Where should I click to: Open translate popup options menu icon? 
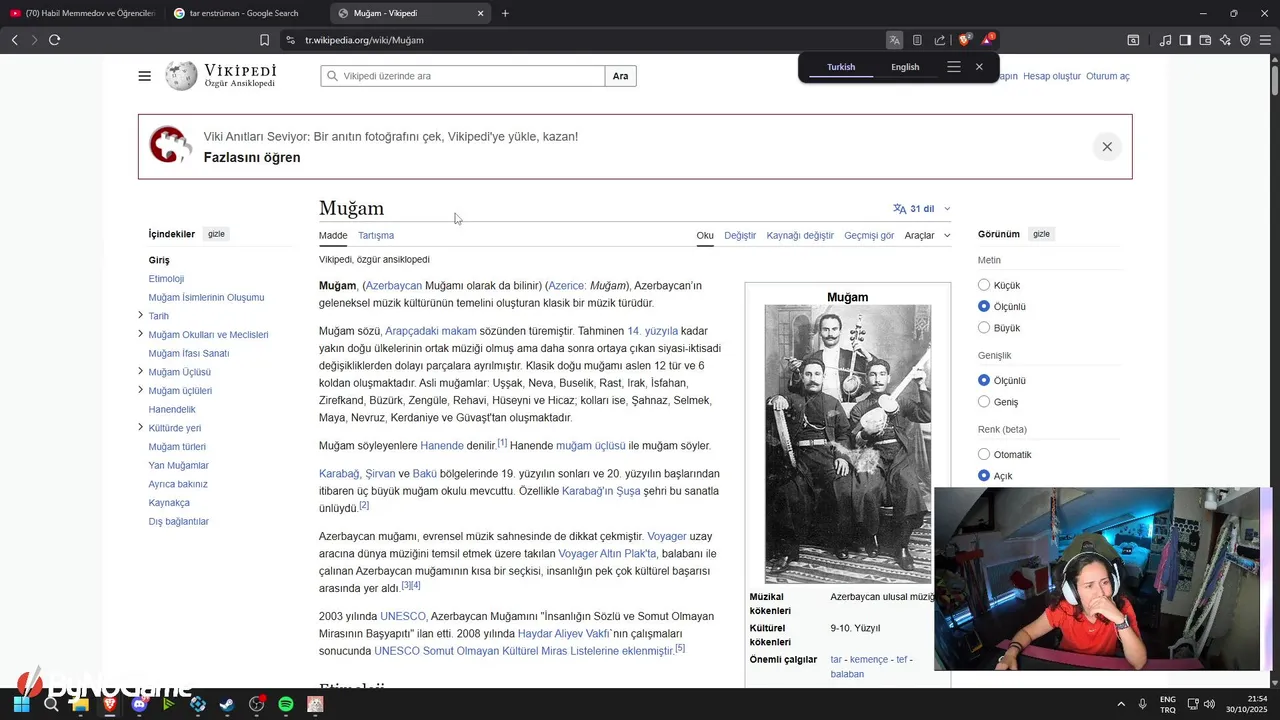[954, 67]
